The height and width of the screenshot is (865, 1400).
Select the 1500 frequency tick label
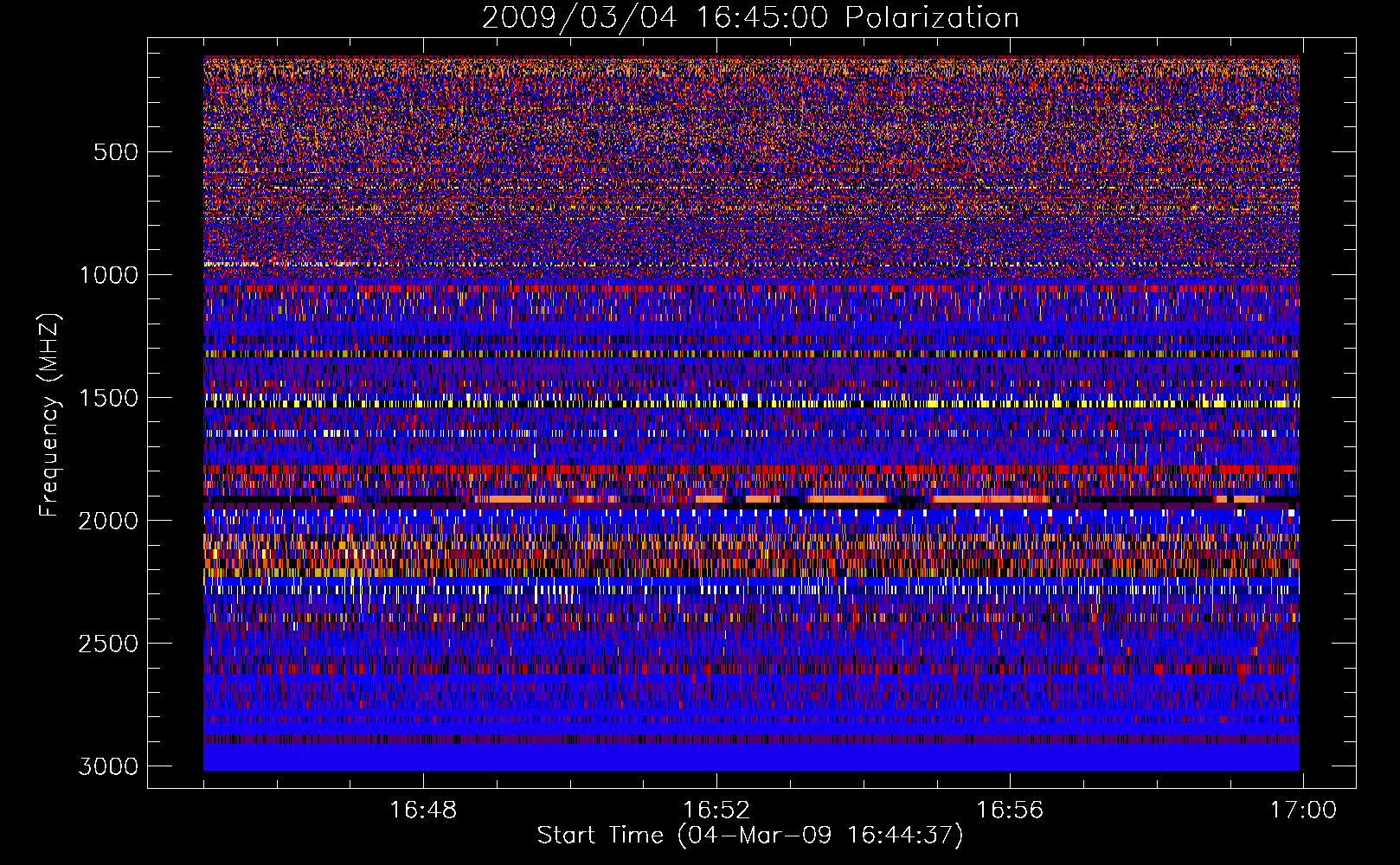tap(108, 398)
